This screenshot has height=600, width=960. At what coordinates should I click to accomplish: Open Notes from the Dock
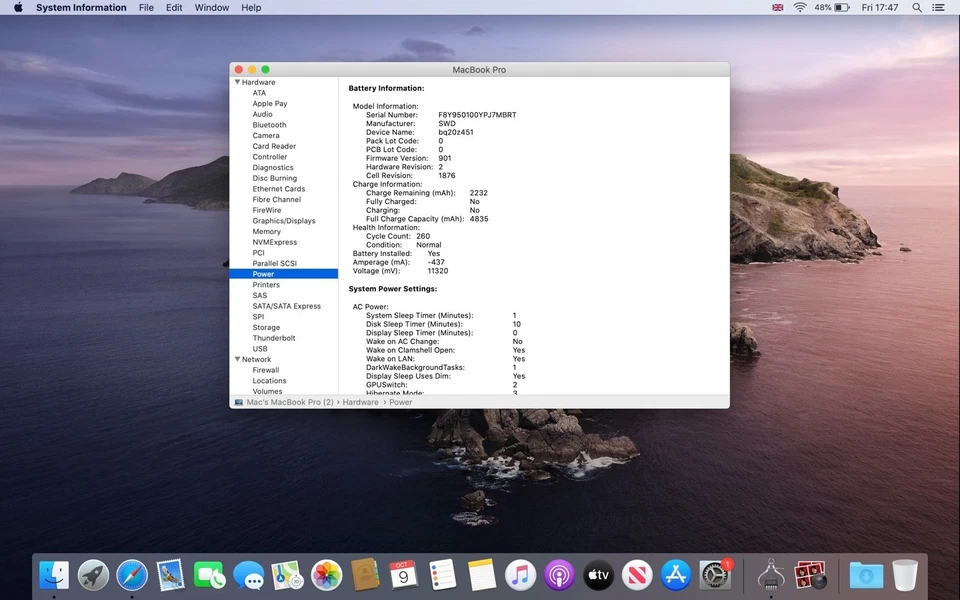point(482,576)
